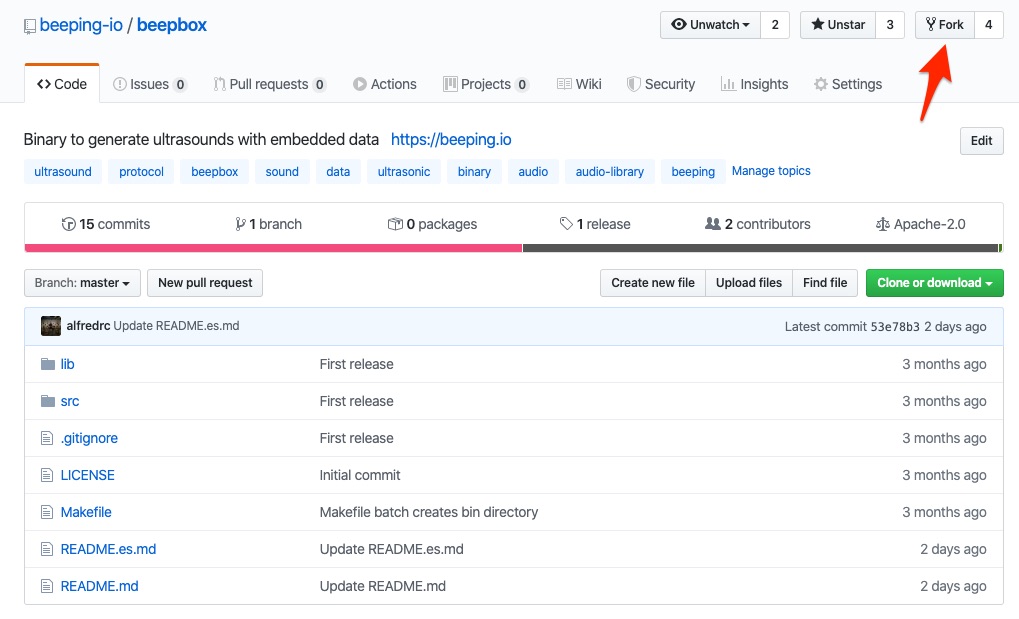Click the commits history clock icon
1019x619 pixels.
68,224
